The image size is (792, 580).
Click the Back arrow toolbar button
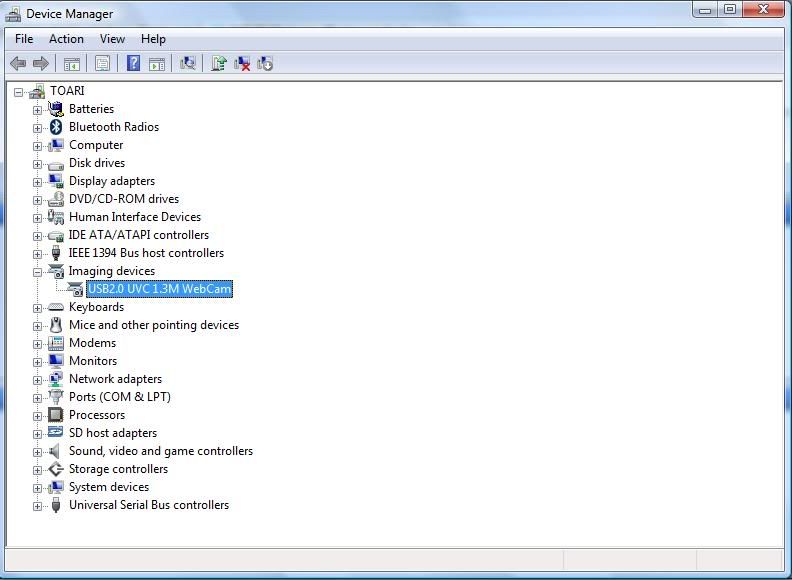(x=18, y=64)
